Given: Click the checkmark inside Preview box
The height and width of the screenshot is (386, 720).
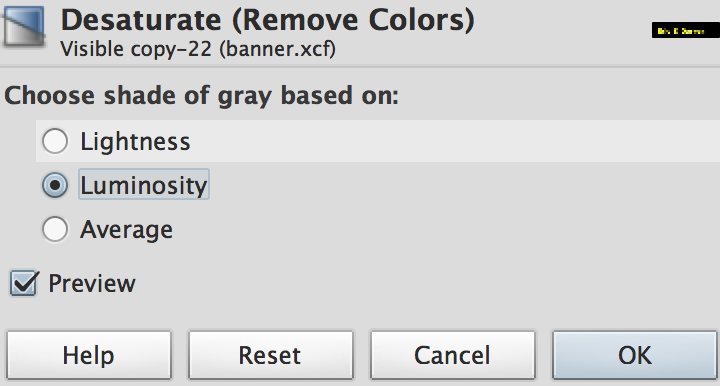Looking at the screenshot, I should click(x=25, y=282).
